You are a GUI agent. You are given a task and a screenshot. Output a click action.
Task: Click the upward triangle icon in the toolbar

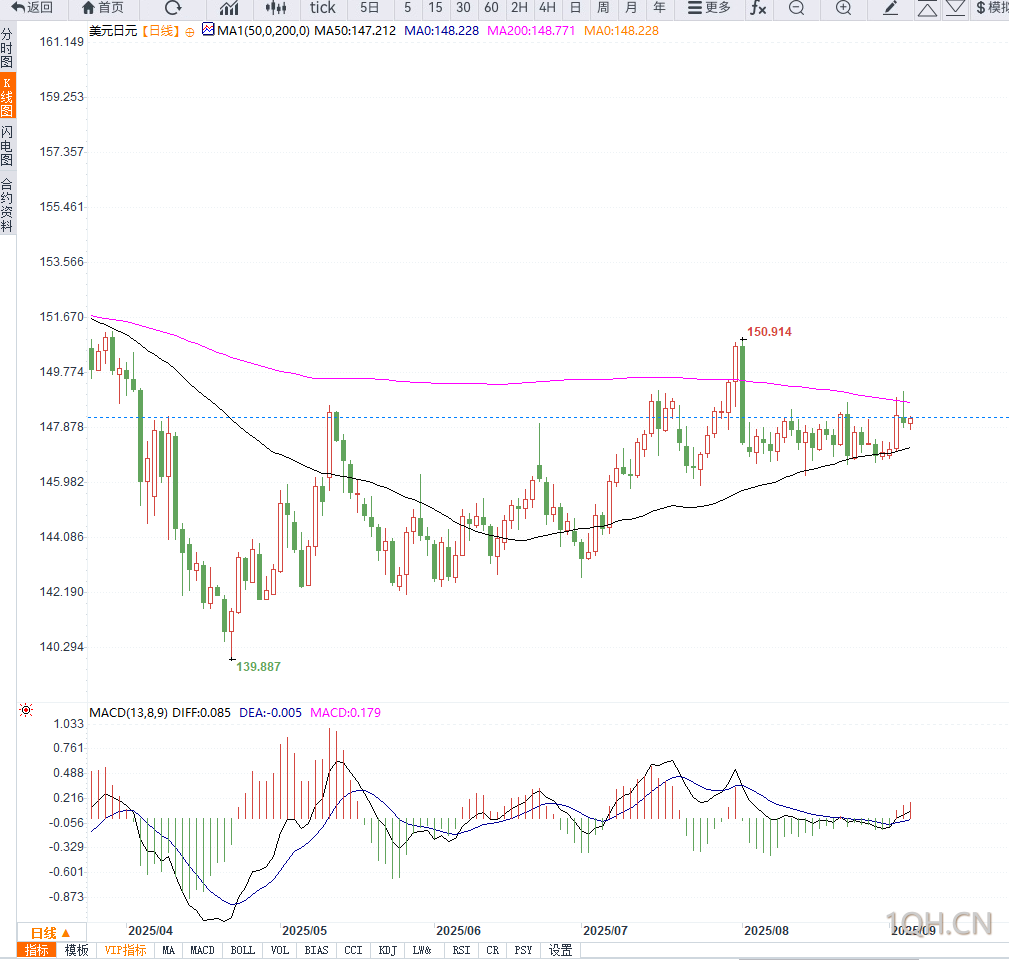[x=927, y=8]
